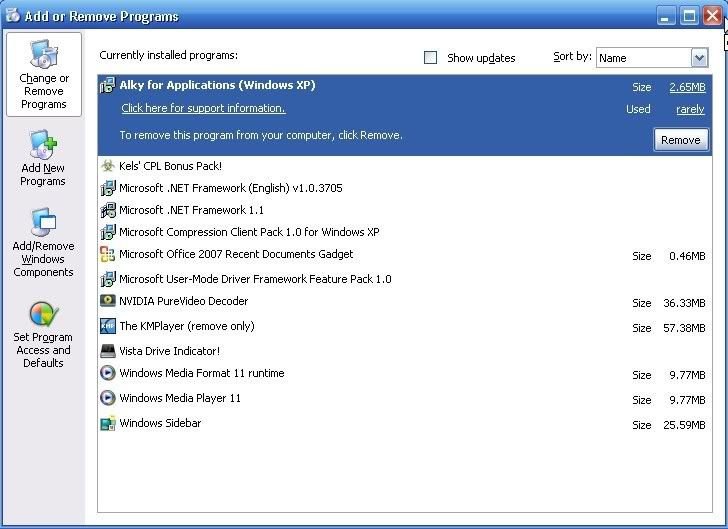The image size is (728, 529).
Task: Open Add/Remove Windows Components
Action: (x=43, y=222)
